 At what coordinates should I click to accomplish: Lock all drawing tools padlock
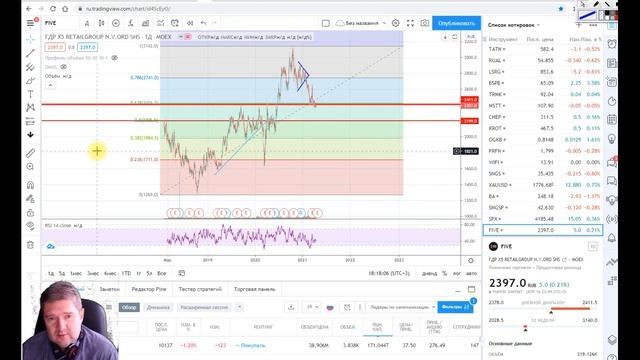tap(30, 213)
